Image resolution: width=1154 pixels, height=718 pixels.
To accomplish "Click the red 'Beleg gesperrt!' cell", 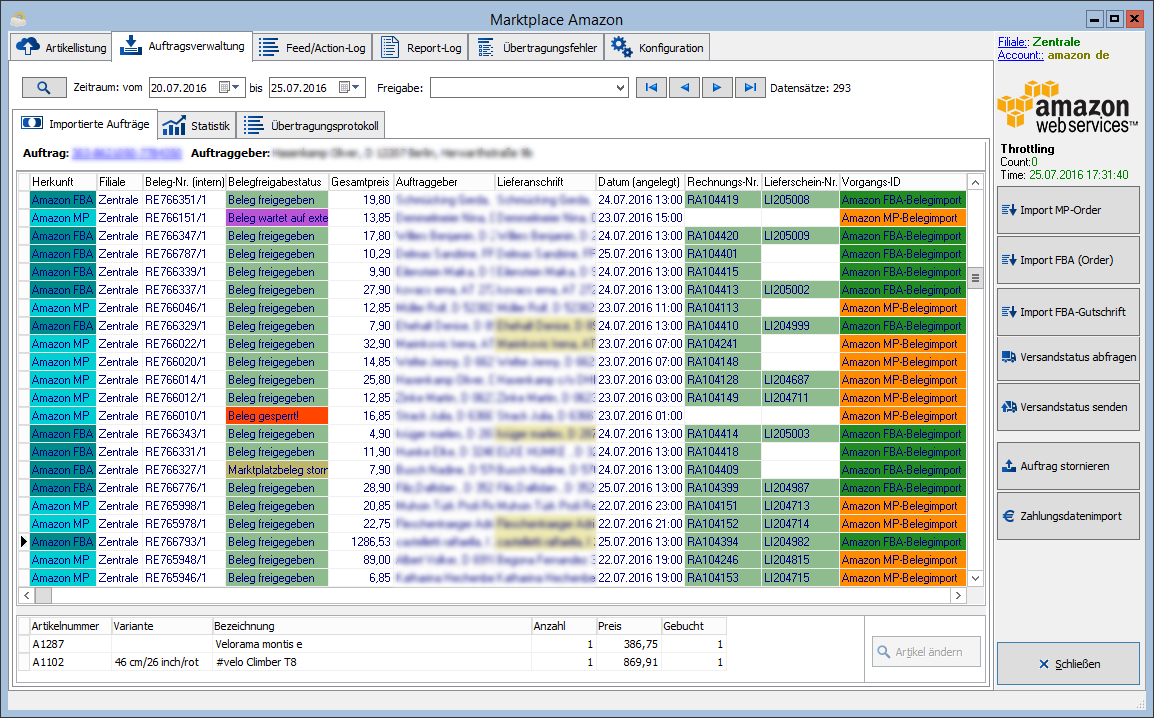I will click(x=277, y=416).
